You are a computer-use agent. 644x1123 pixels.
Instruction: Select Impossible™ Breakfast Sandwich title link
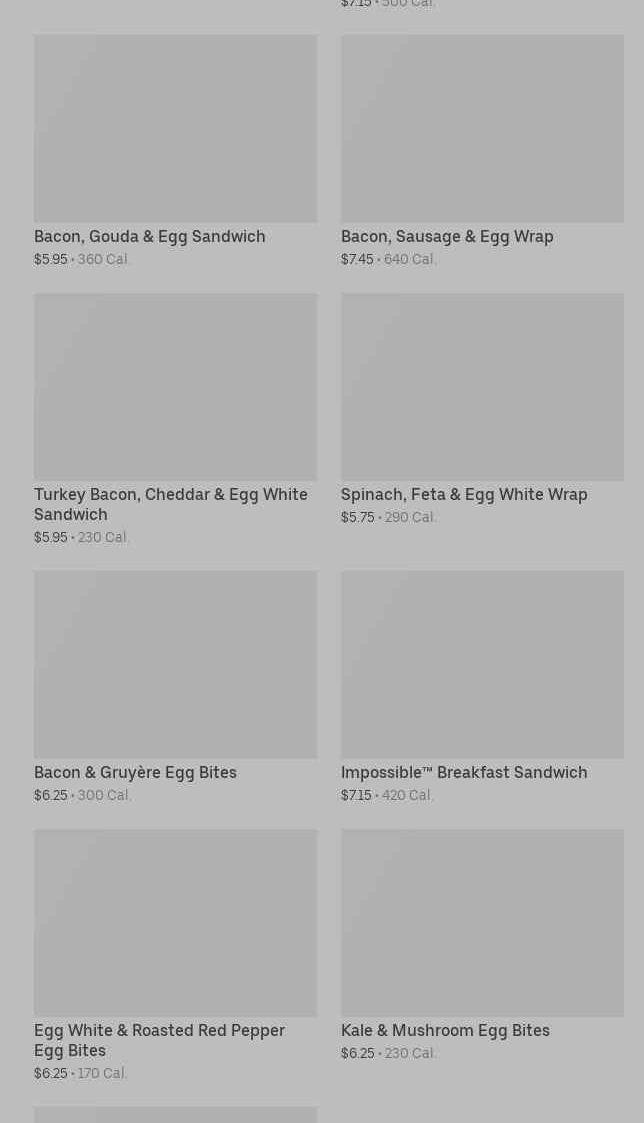(464, 772)
